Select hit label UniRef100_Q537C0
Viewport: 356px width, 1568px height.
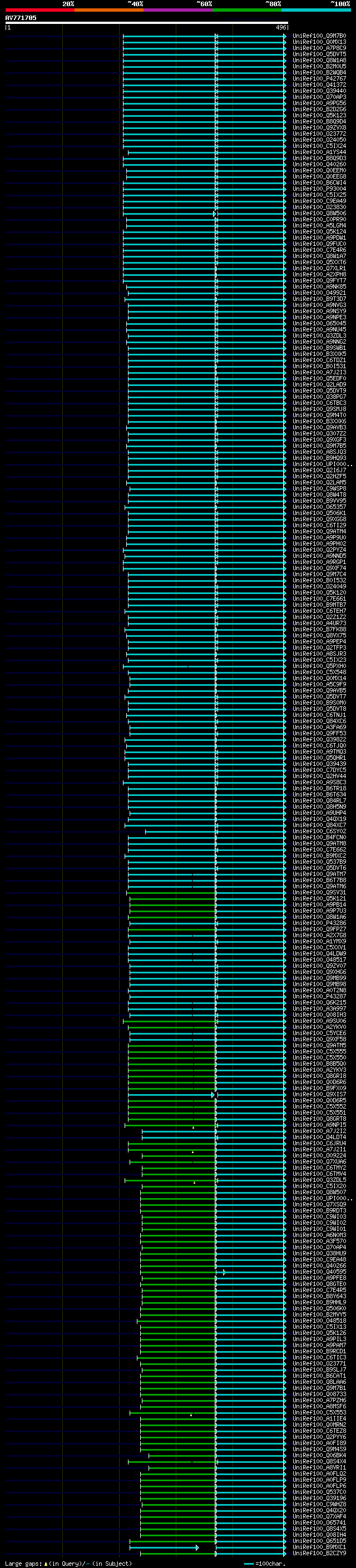[x=319, y=1492]
